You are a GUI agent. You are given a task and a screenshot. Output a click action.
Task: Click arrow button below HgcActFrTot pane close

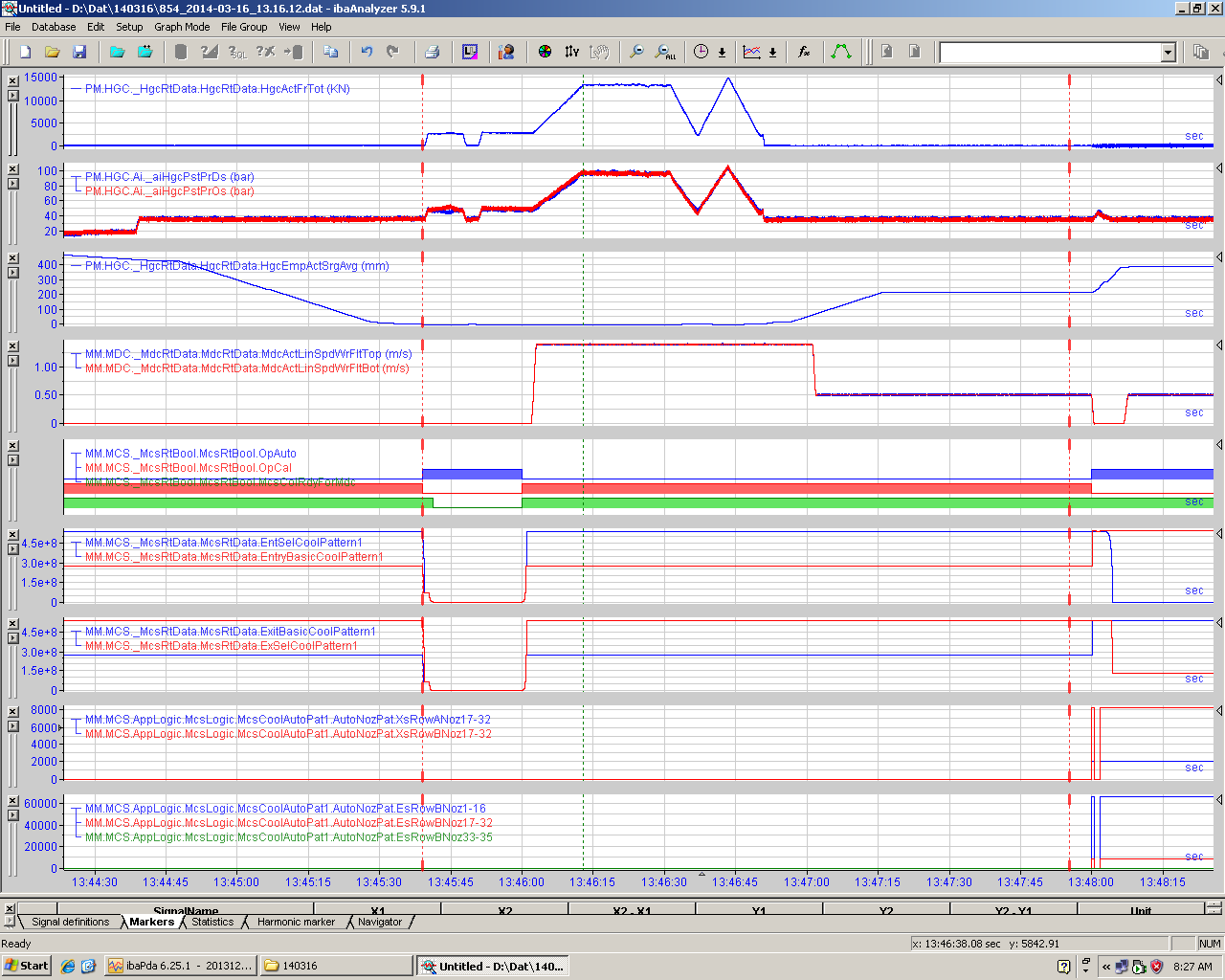[12, 96]
